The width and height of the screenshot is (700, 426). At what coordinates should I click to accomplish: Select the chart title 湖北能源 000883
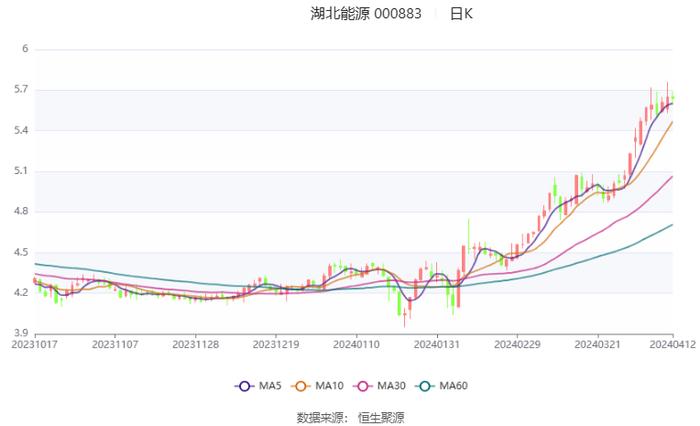pyautogui.click(x=366, y=14)
